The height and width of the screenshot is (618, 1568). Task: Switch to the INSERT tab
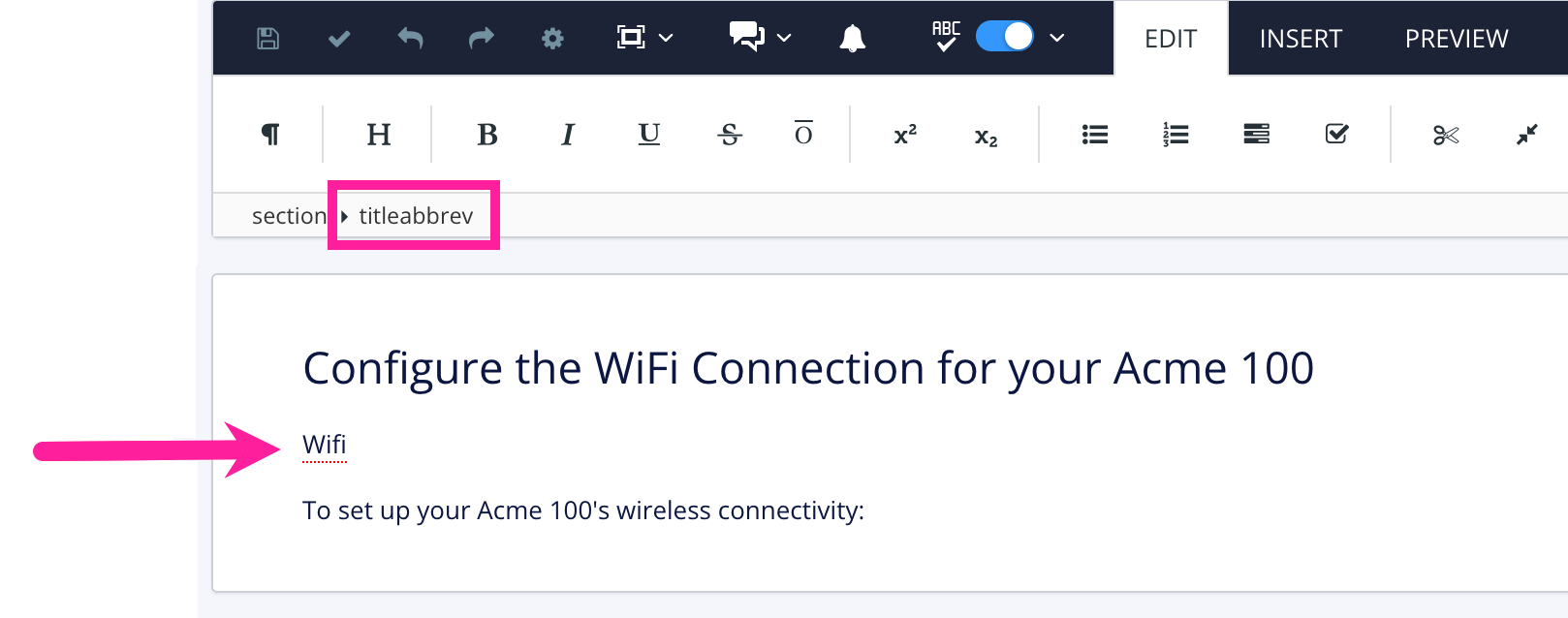(1301, 39)
